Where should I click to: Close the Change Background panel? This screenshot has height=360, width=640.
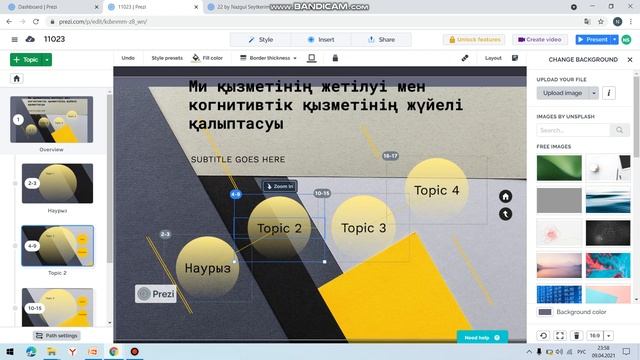click(x=630, y=60)
